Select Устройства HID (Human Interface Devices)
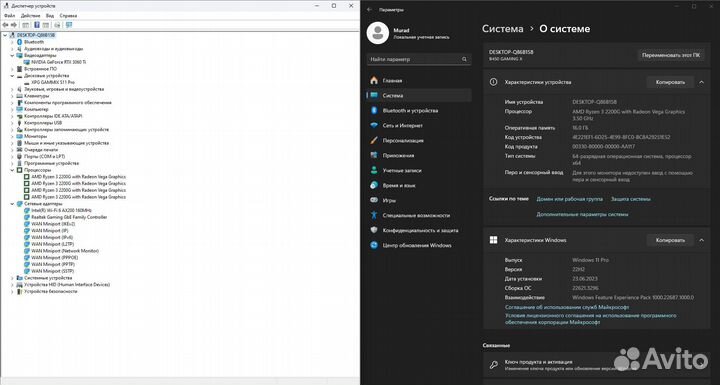This screenshot has height=385, width=720. 67,285
